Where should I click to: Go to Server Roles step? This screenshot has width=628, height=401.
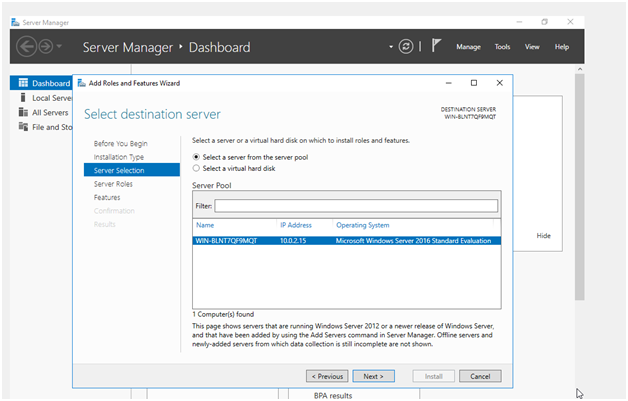pos(113,184)
